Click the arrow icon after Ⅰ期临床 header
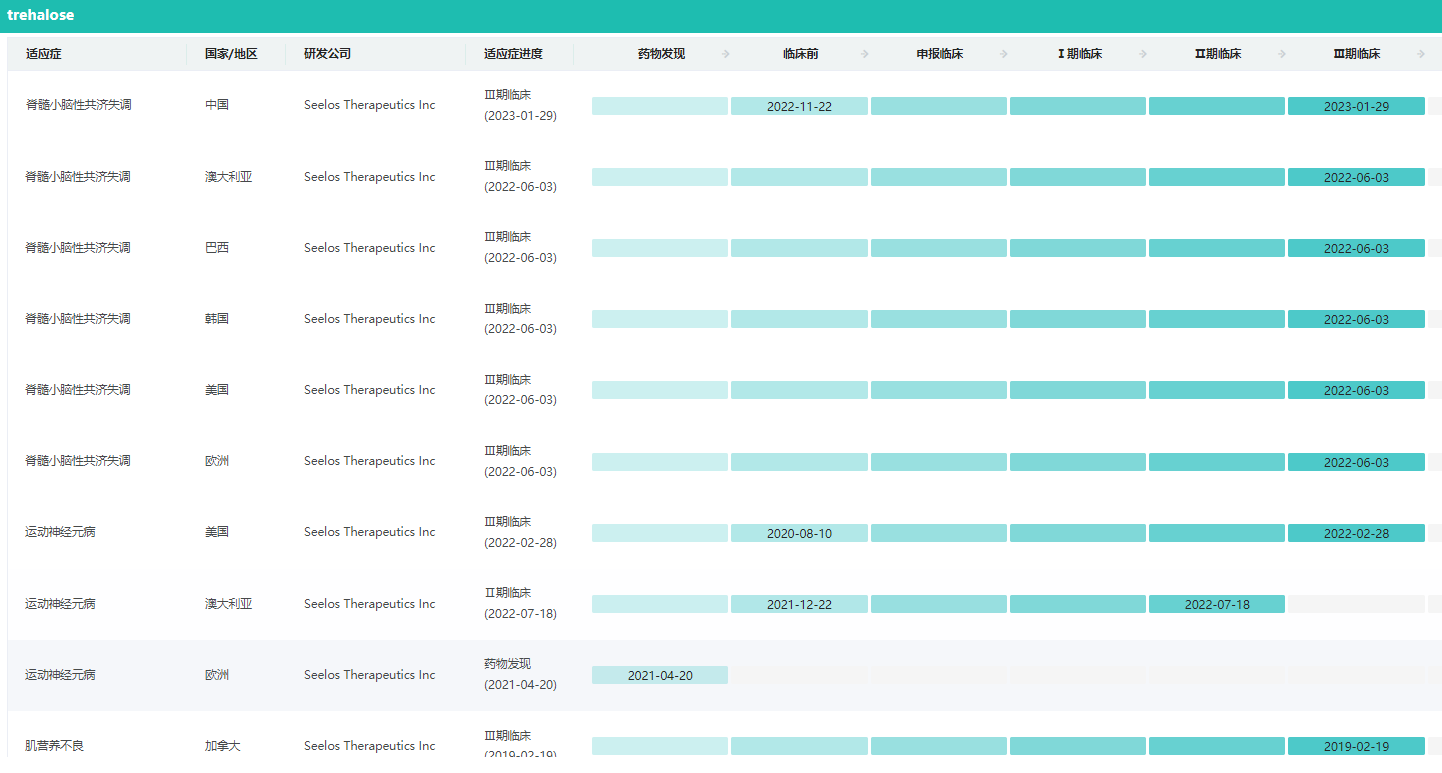This screenshot has height=773, width=1442. pyautogui.click(x=1143, y=54)
